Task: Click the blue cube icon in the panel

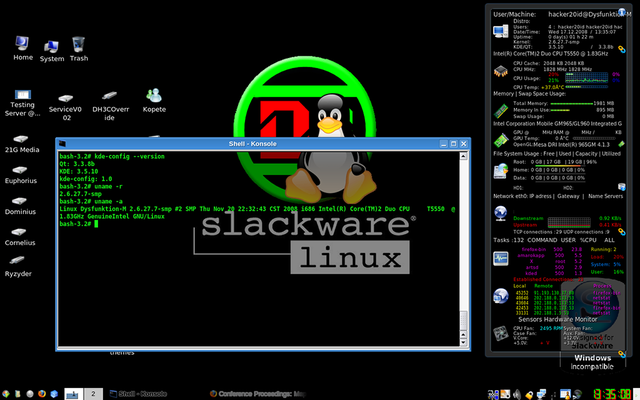Action: pyautogui.click(x=54, y=394)
